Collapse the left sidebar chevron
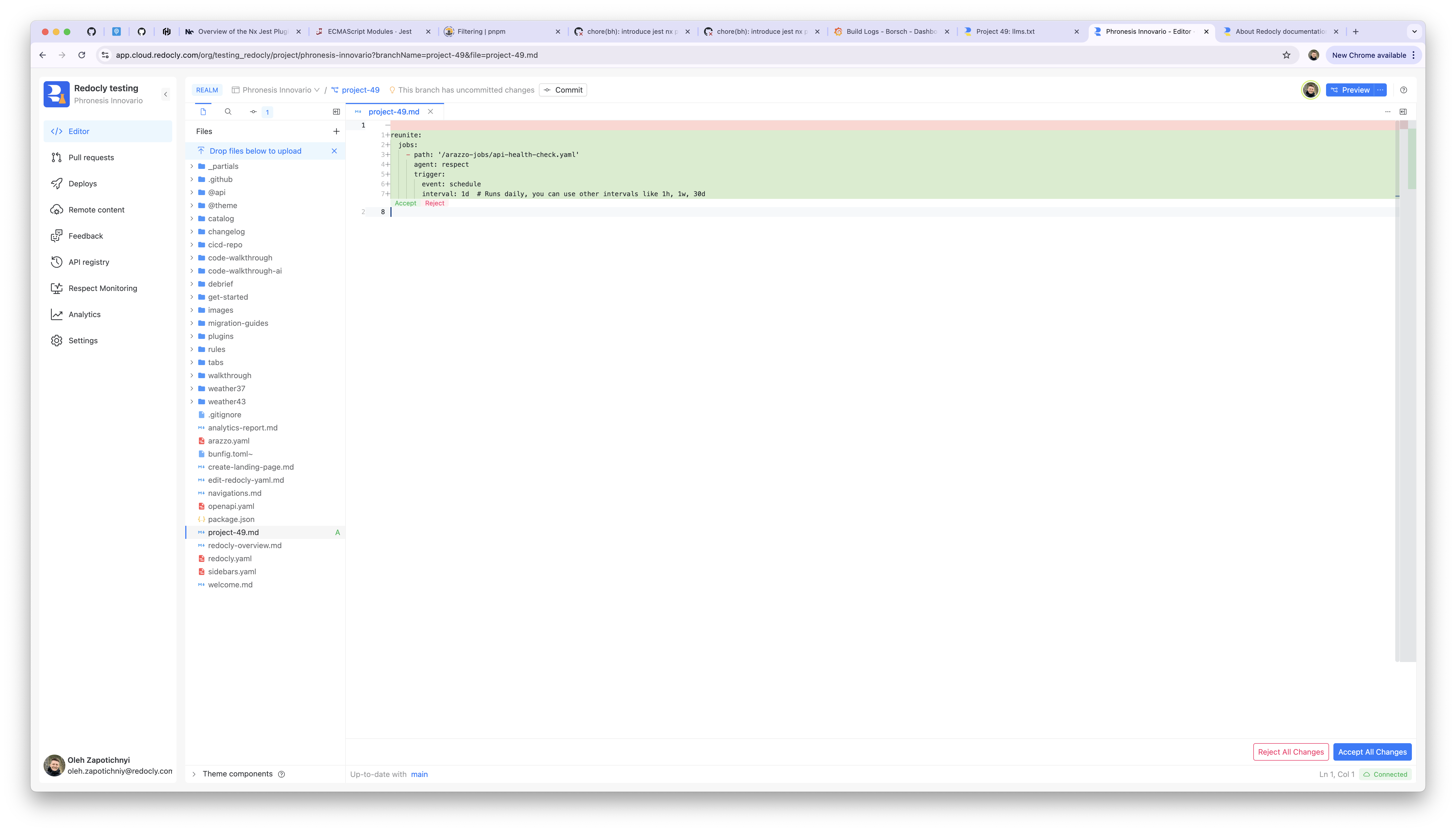 tap(166, 94)
